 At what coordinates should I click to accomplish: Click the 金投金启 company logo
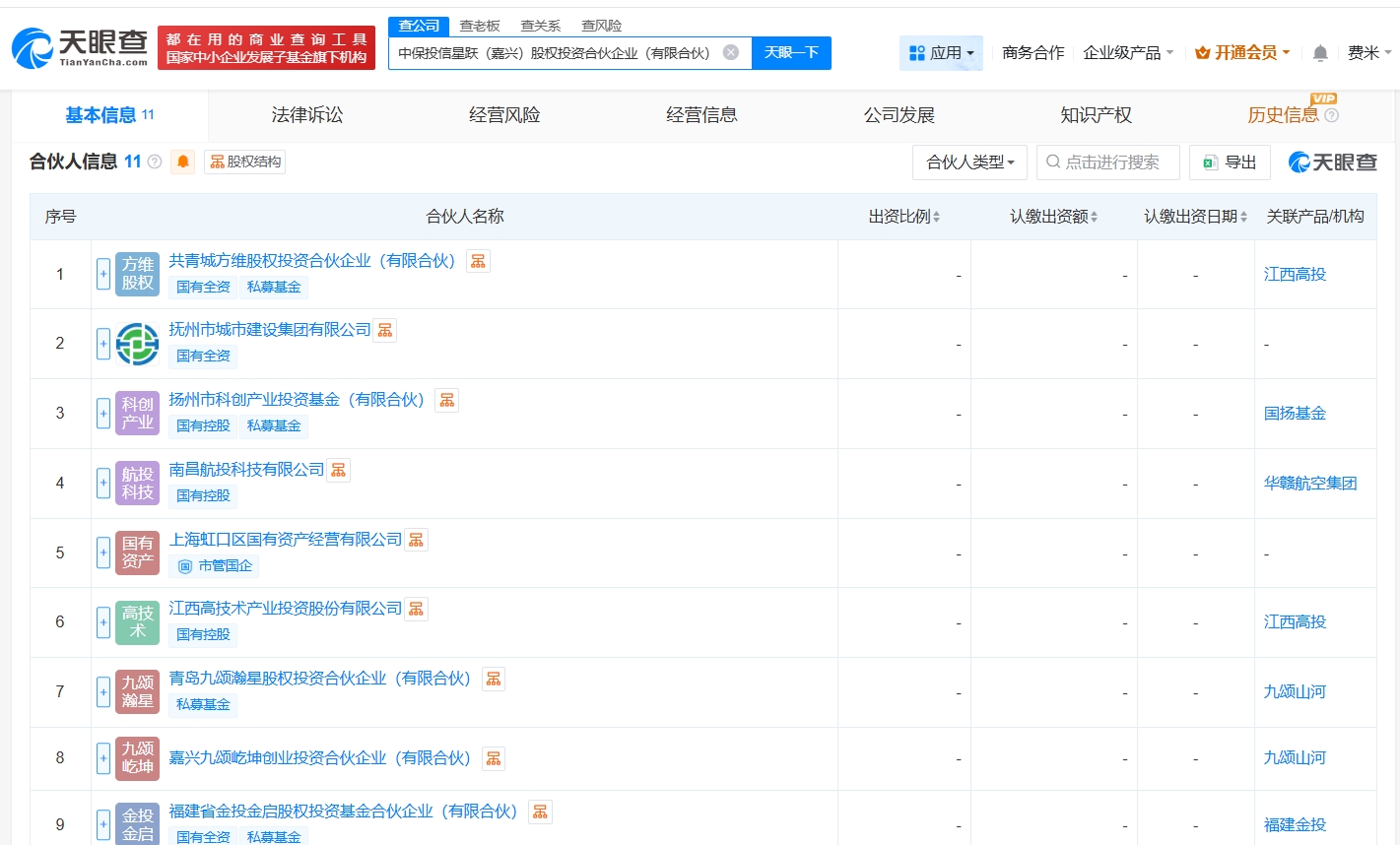137,824
